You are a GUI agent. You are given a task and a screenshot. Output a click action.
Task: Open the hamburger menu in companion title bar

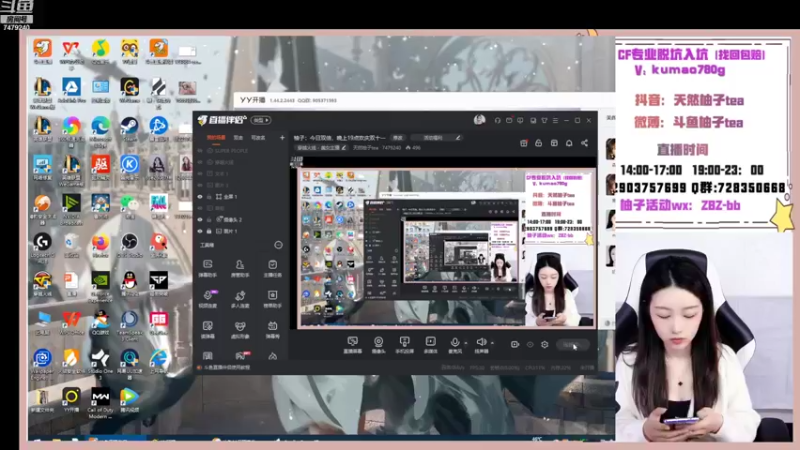click(555, 120)
